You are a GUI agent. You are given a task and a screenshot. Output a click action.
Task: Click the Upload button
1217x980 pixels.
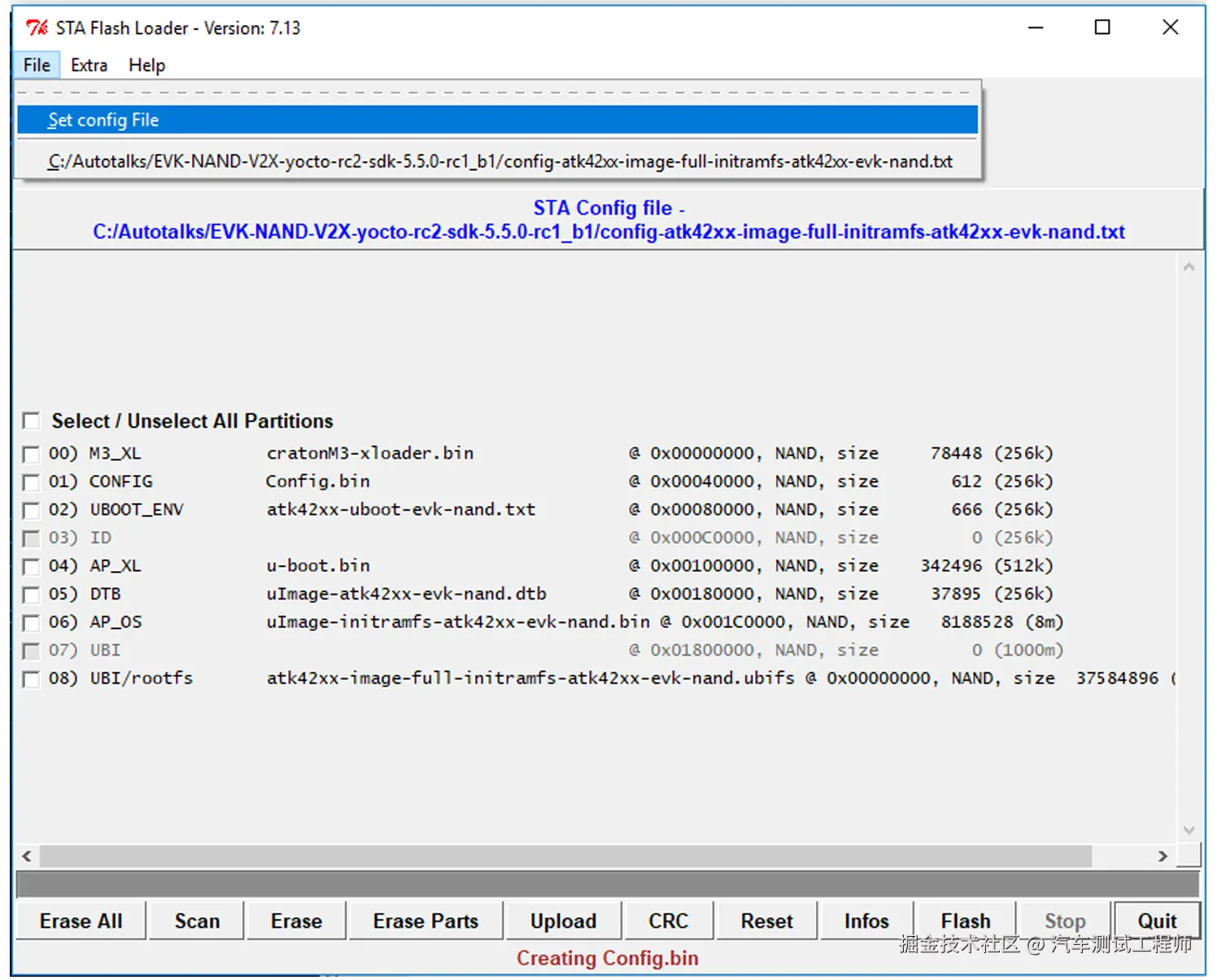[563, 921]
